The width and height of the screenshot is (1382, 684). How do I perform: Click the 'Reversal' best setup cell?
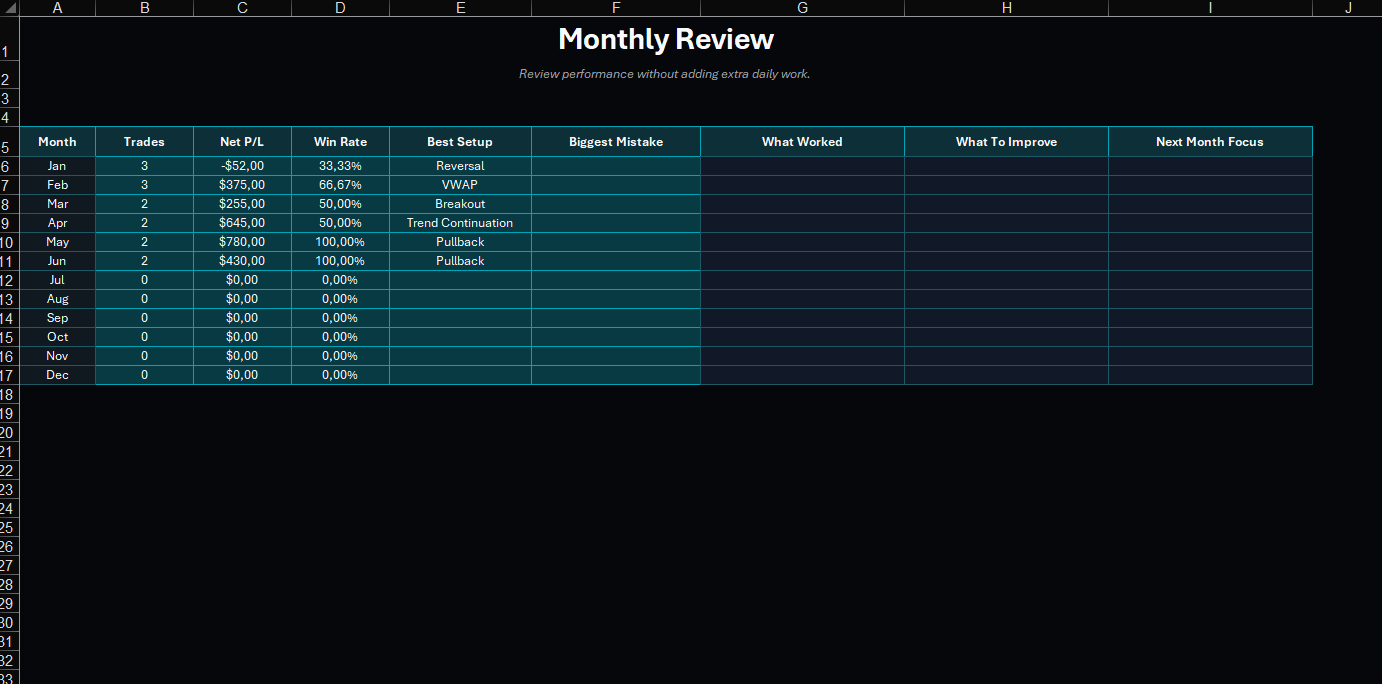click(x=460, y=166)
